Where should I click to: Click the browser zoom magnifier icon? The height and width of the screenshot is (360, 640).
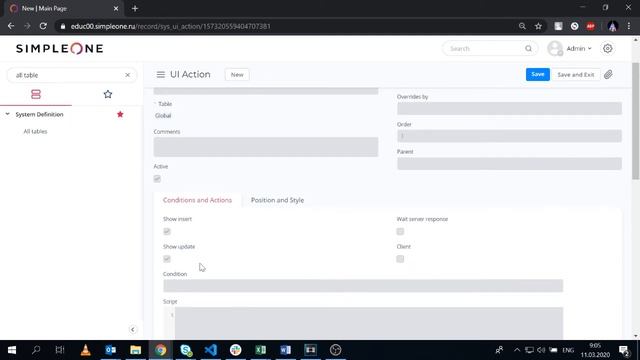[522, 26]
